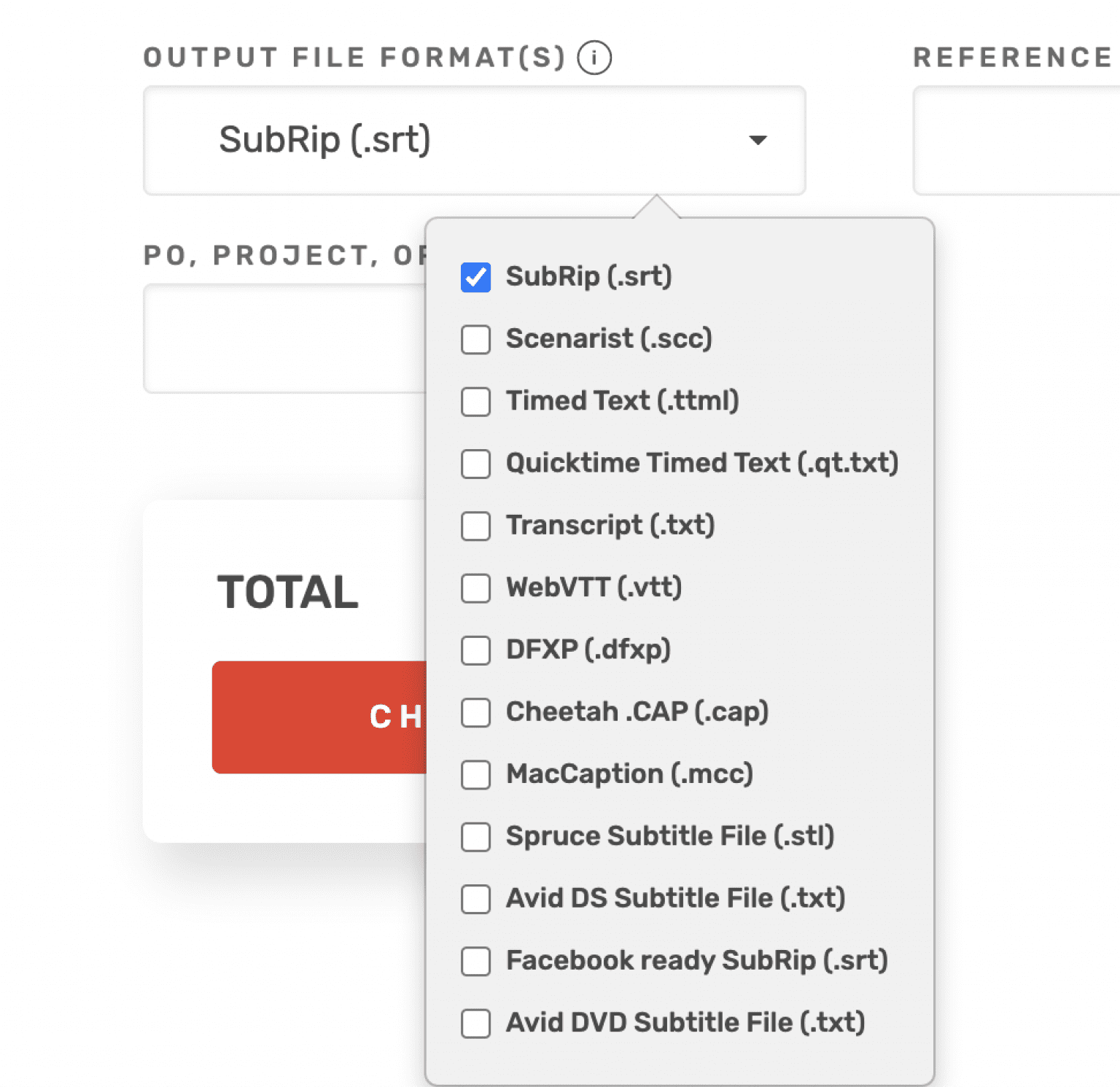Screen dimensions: 1120x1087
Task: Check the Avid DS Subtitle File checkbox
Action: pos(475,899)
